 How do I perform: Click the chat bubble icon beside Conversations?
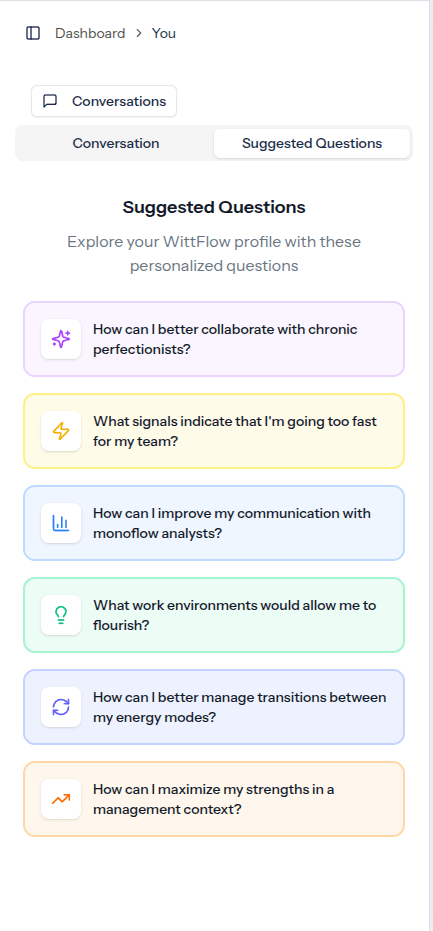tap(50, 101)
